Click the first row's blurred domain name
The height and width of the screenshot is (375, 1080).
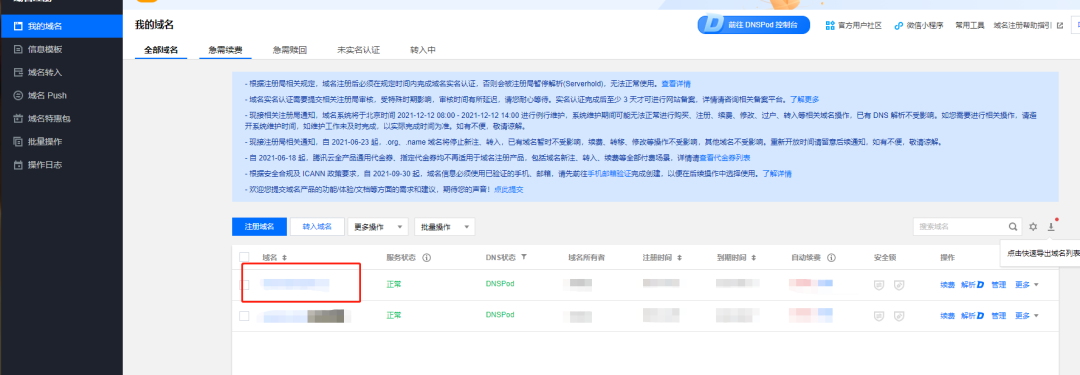coord(295,284)
